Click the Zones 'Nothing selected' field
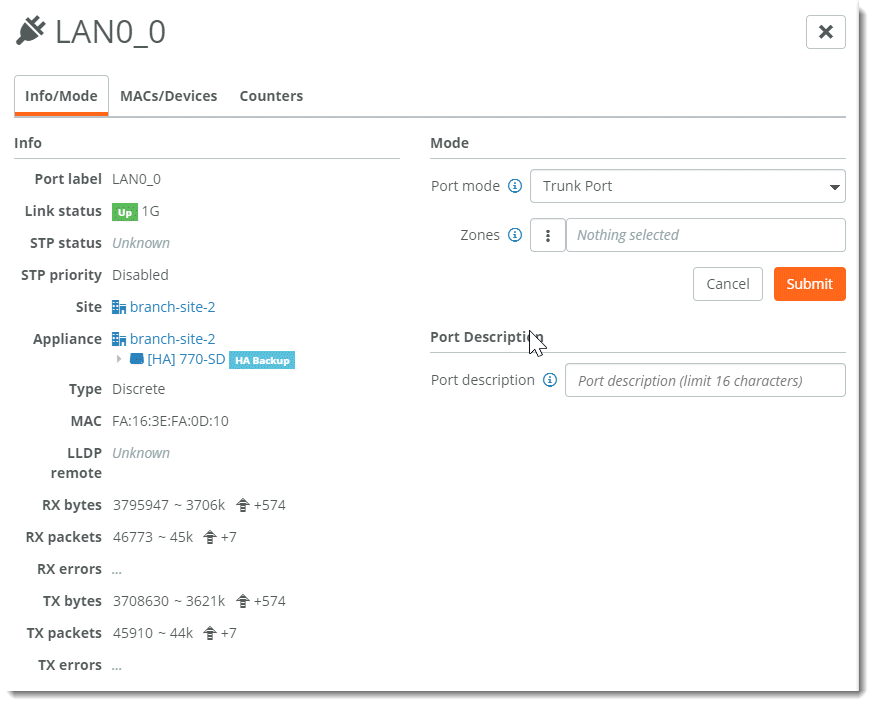The image size is (874, 706). pyautogui.click(x=705, y=235)
